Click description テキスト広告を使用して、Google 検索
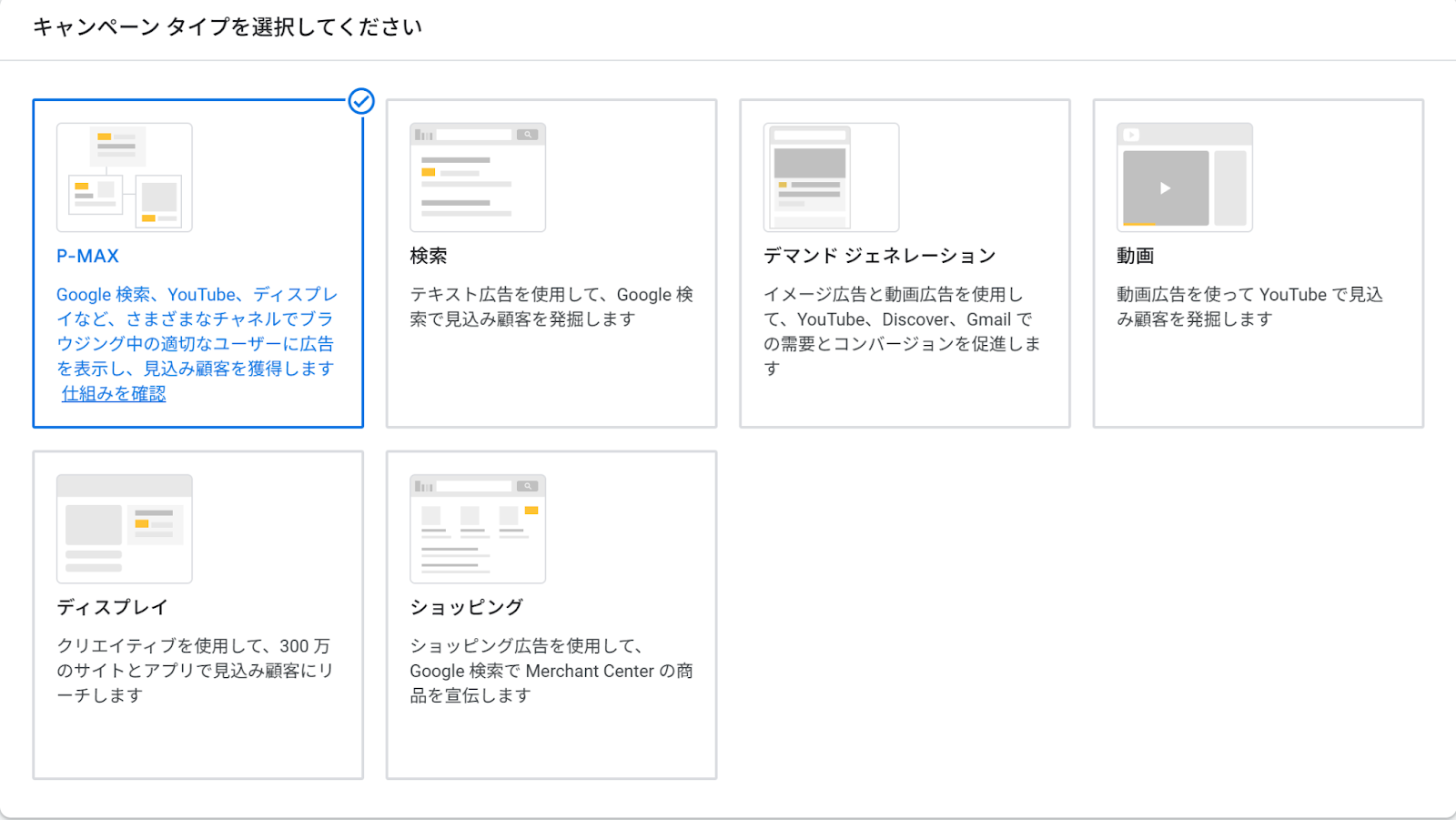Viewport: 1456px width, 820px height. [551, 307]
